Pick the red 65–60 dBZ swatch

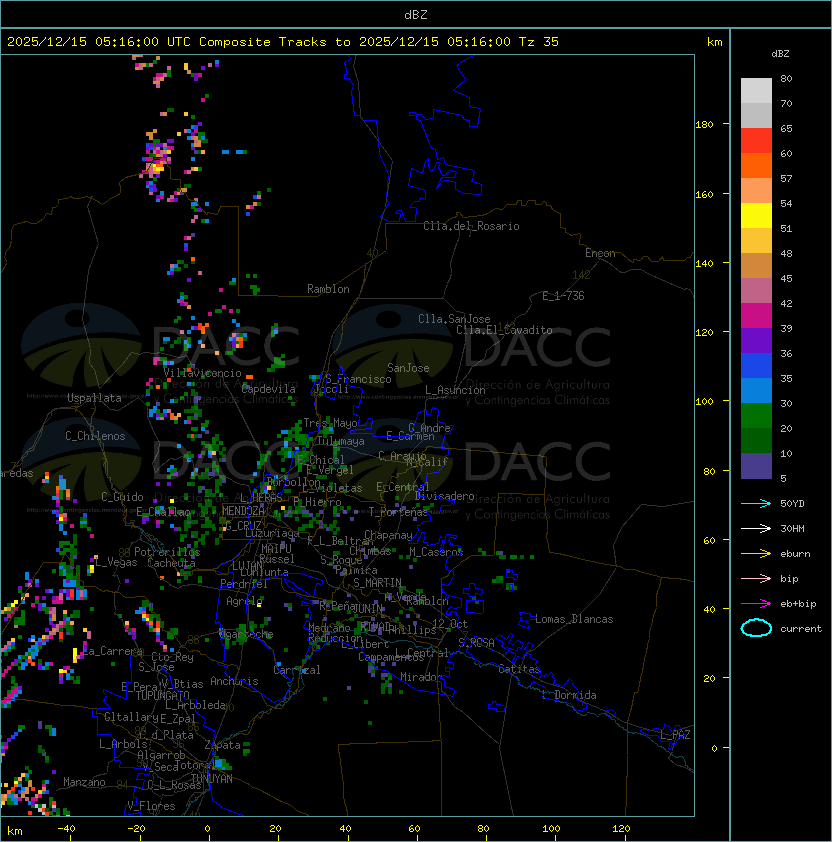click(x=756, y=141)
